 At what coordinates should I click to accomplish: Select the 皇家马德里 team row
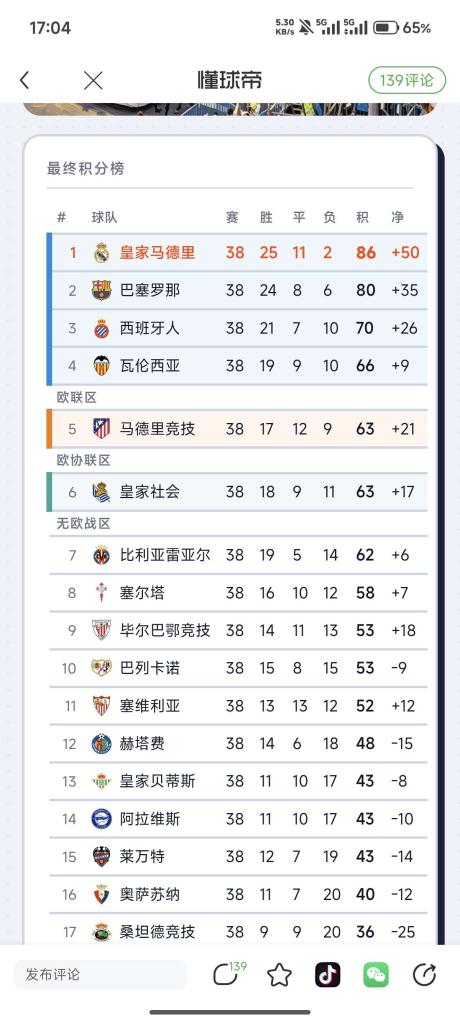click(x=237, y=252)
